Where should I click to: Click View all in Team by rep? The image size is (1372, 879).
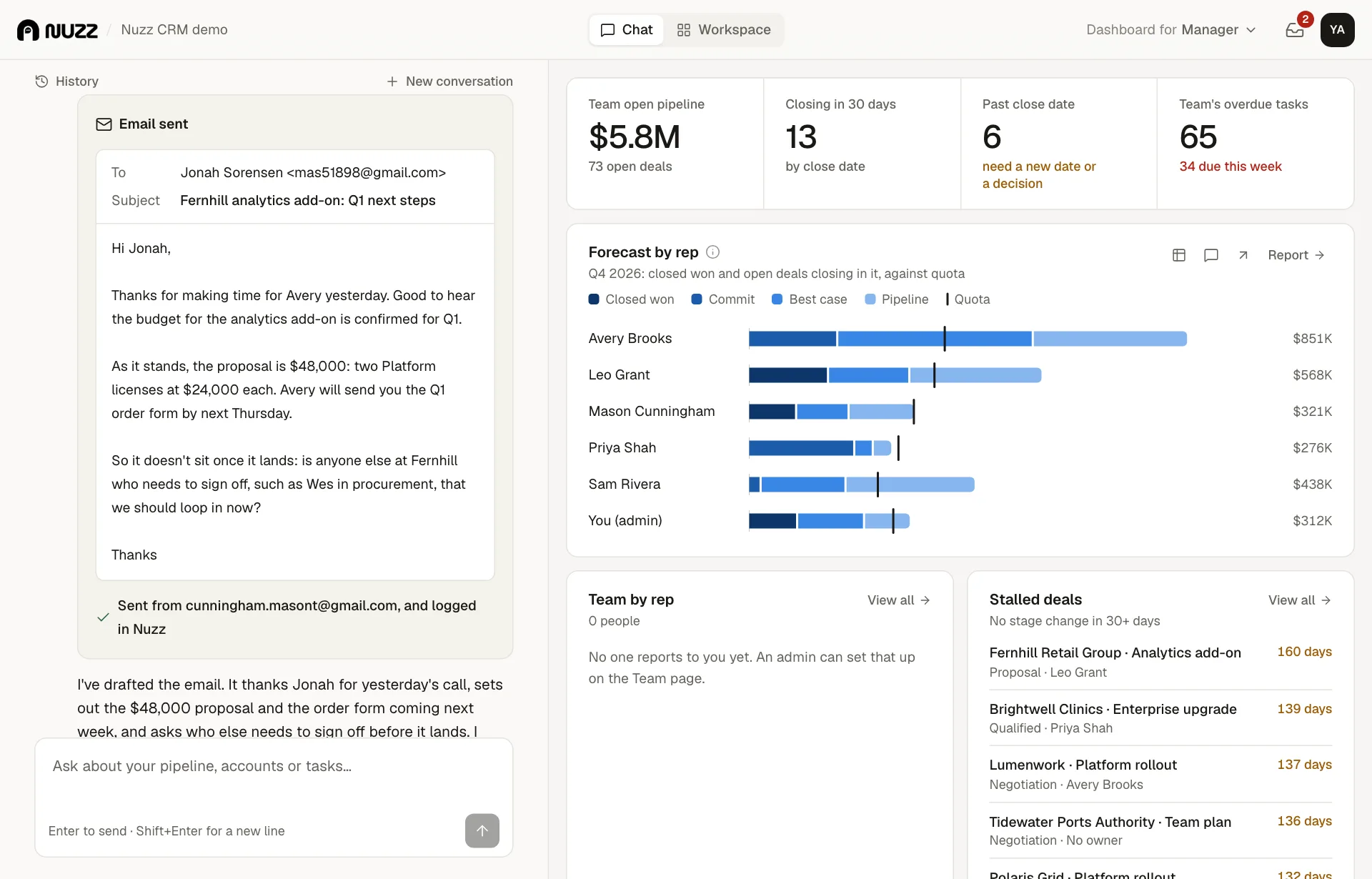[899, 600]
